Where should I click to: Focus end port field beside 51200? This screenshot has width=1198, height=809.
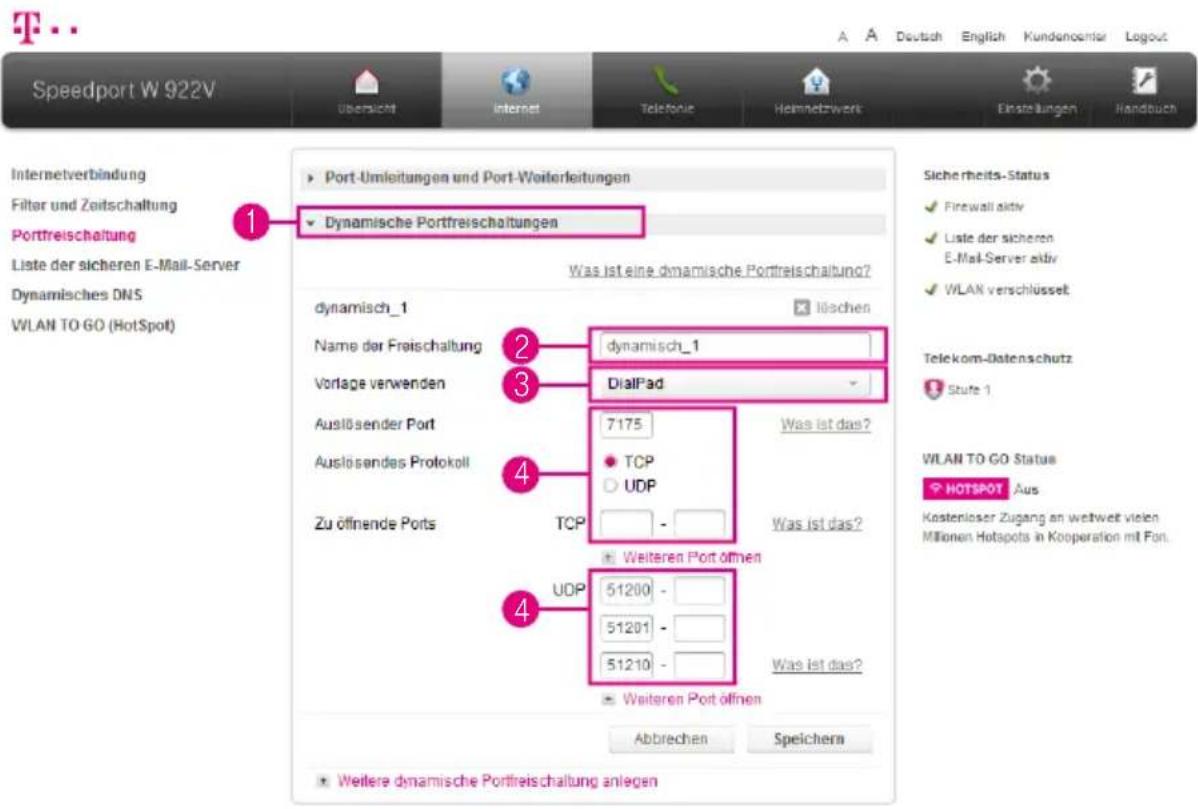(x=699, y=591)
